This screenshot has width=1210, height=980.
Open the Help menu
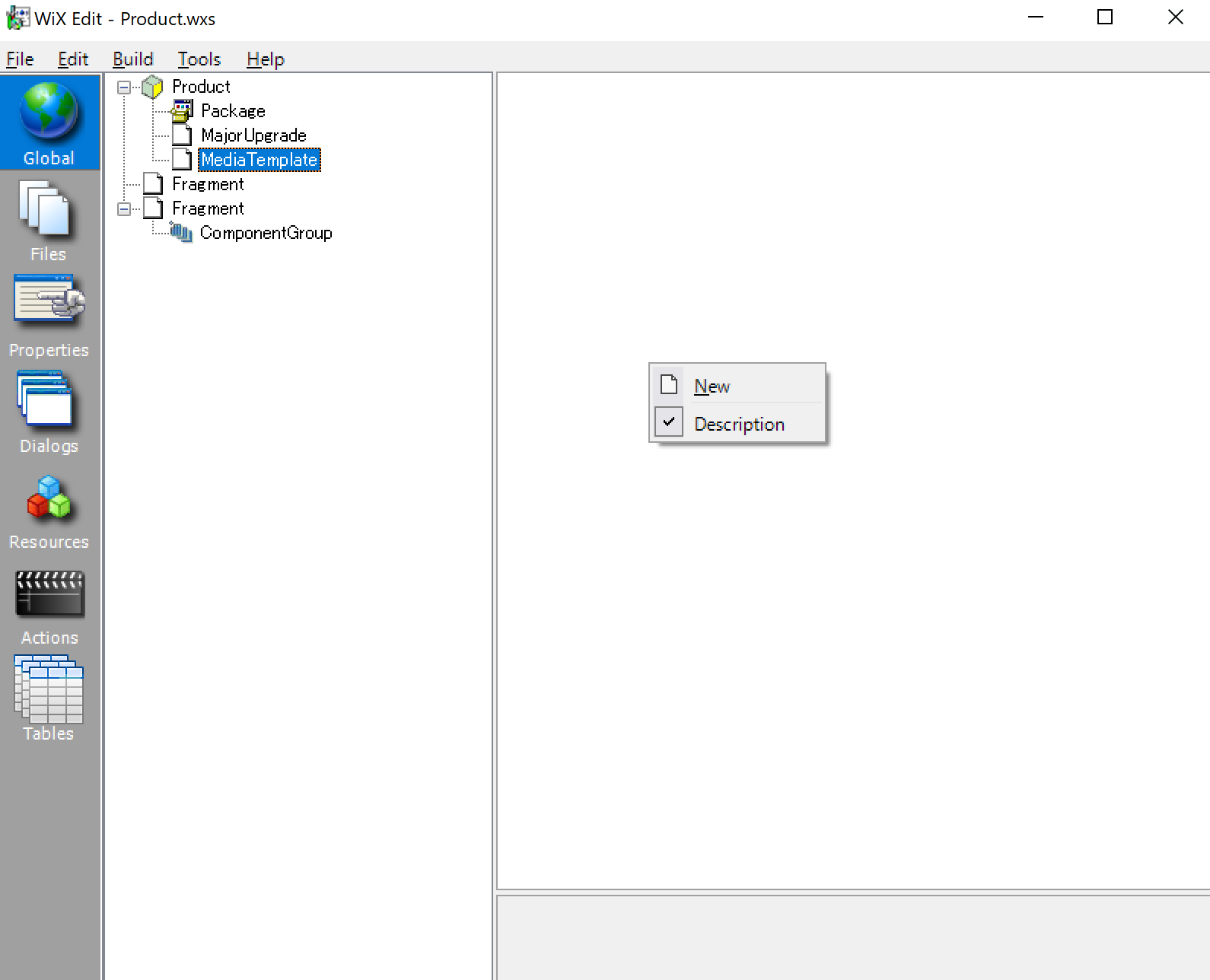tap(266, 59)
